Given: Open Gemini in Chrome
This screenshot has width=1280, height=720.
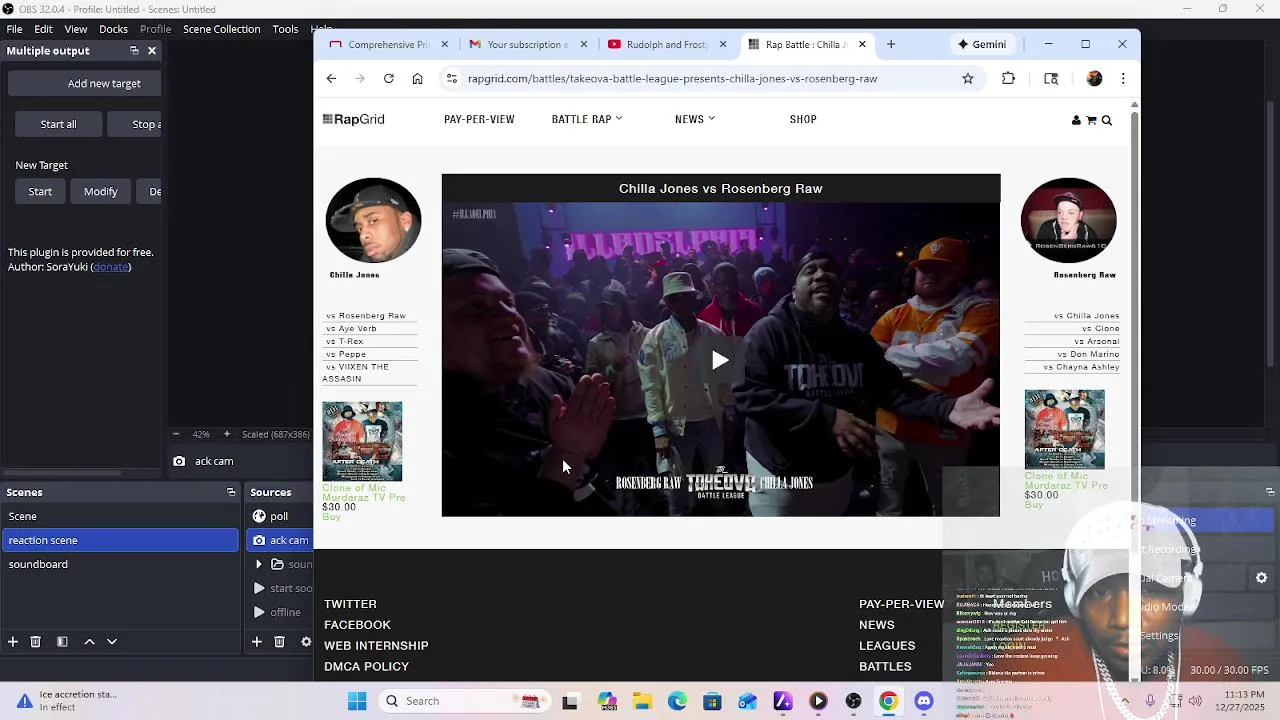Looking at the screenshot, I should click(982, 44).
